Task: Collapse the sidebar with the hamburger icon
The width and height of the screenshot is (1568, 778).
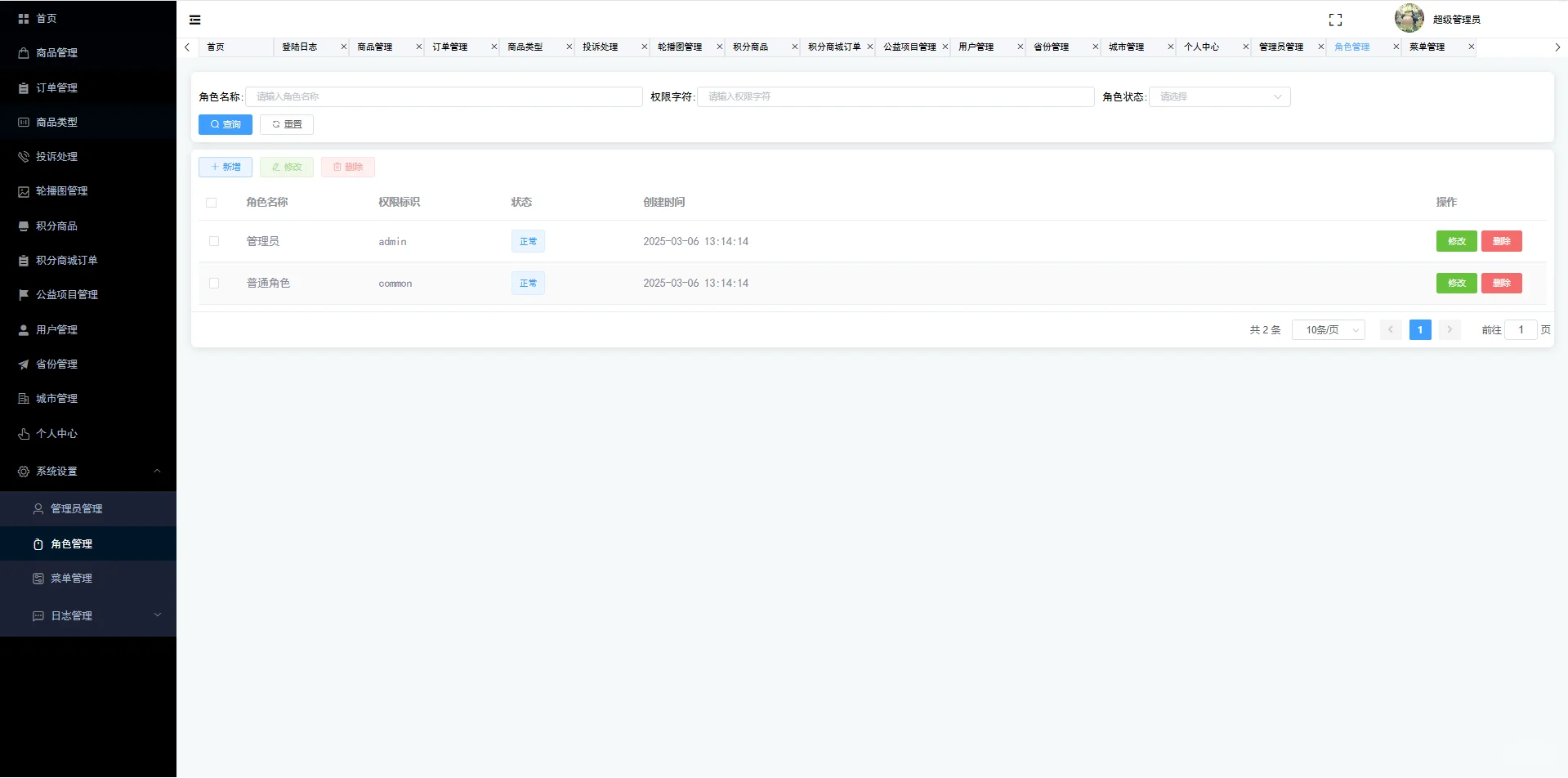Action: (194, 19)
